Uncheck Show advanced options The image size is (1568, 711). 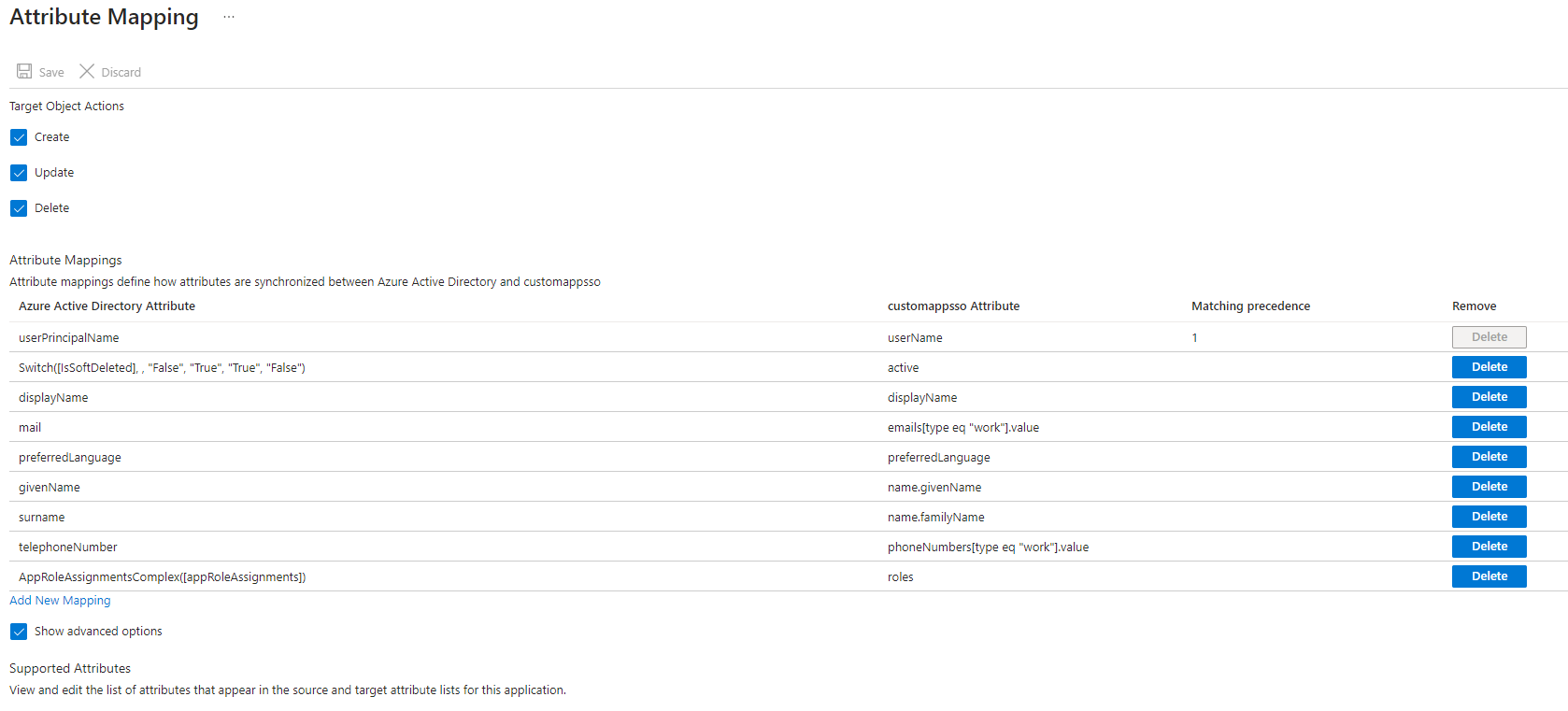click(19, 632)
